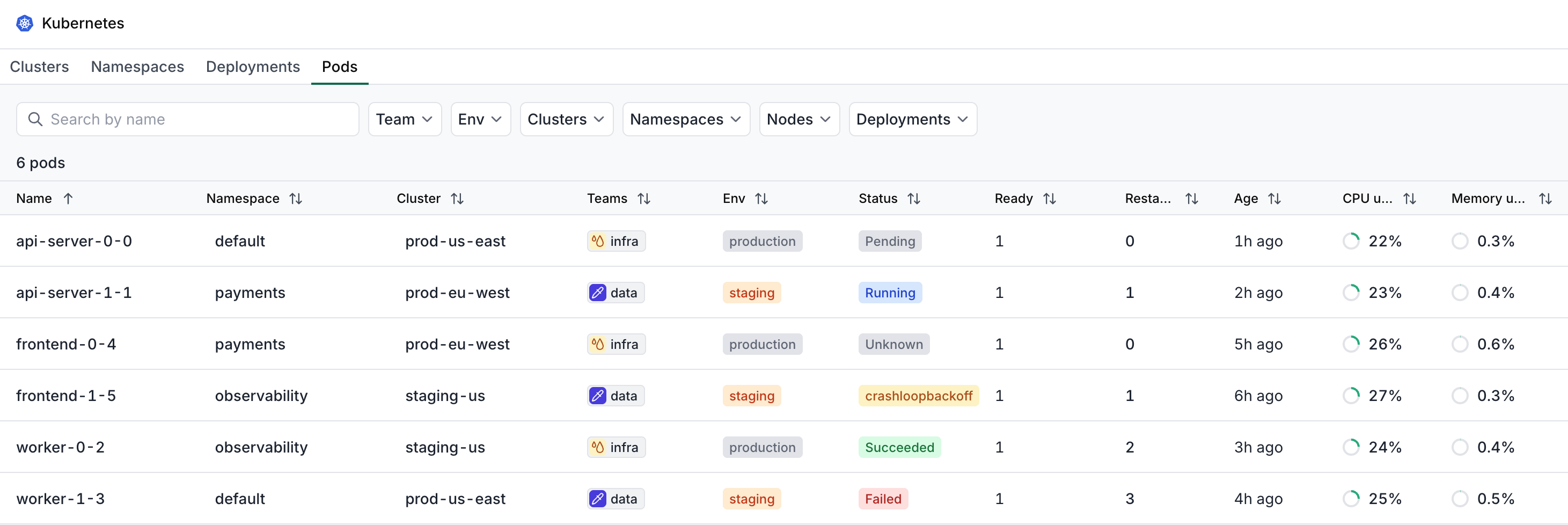Sort by Teams column icon
This screenshot has height=525, width=1568.
point(644,199)
